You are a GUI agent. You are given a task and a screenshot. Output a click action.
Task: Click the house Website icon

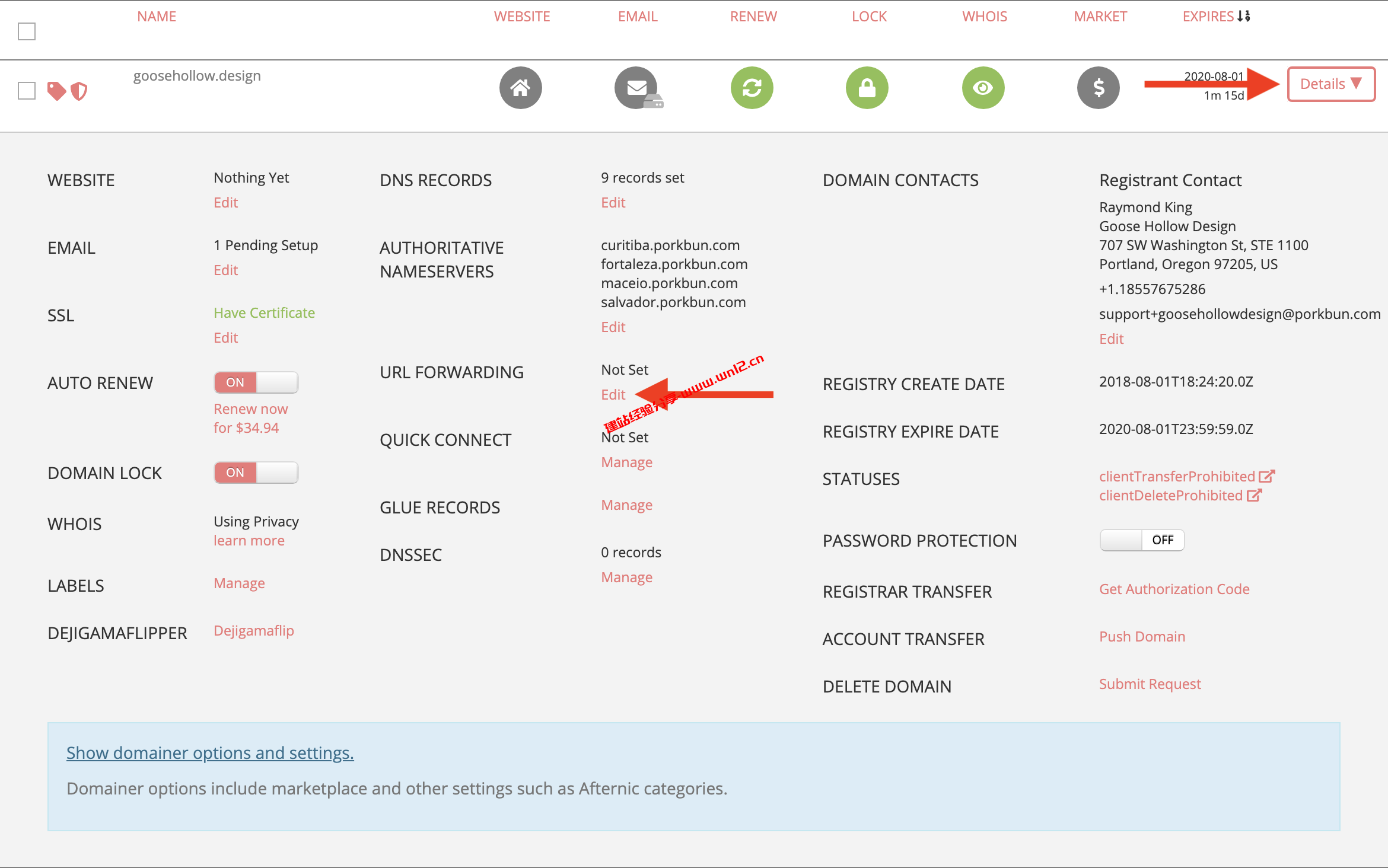click(x=520, y=88)
